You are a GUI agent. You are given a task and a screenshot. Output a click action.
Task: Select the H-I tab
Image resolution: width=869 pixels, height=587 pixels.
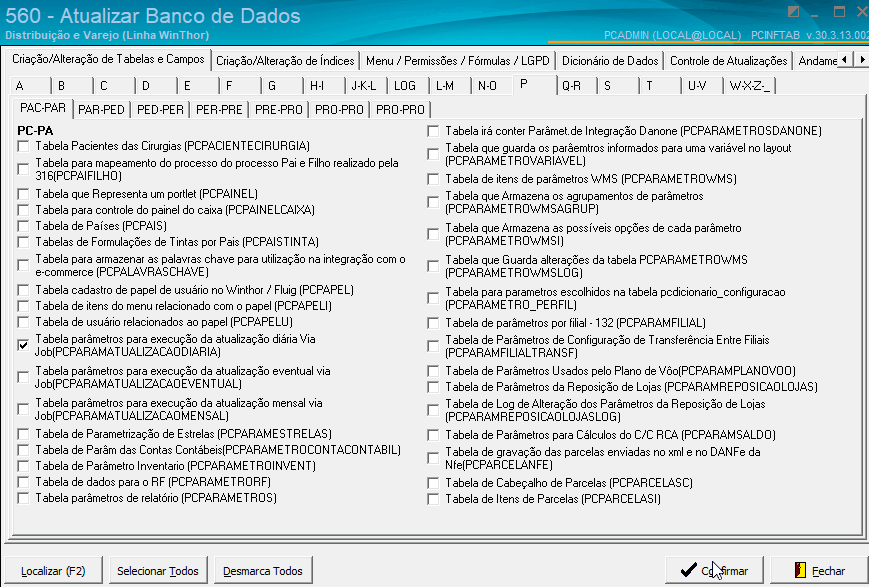(324, 86)
